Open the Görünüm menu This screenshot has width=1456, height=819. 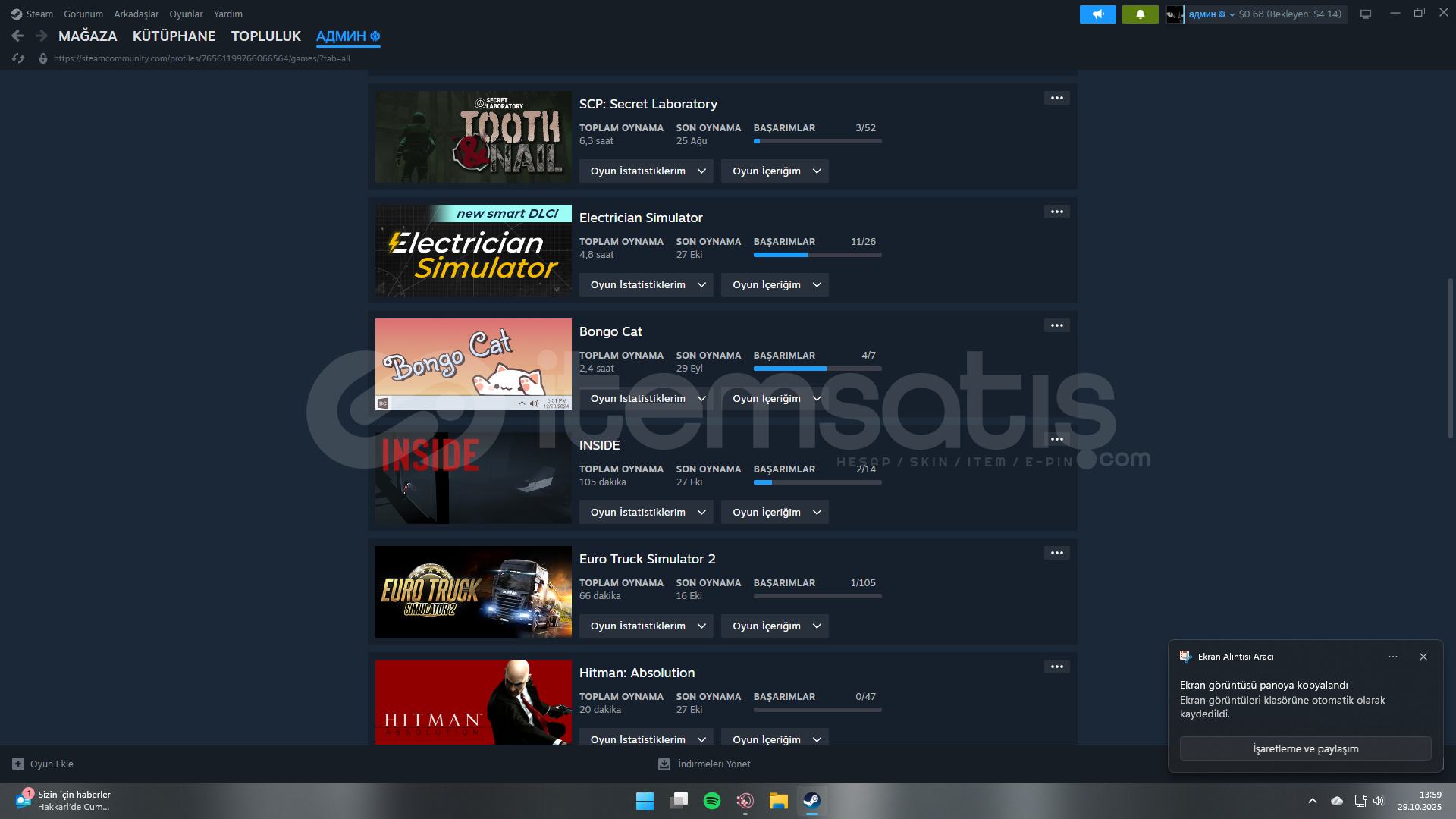pyautogui.click(x=83, y=14)
